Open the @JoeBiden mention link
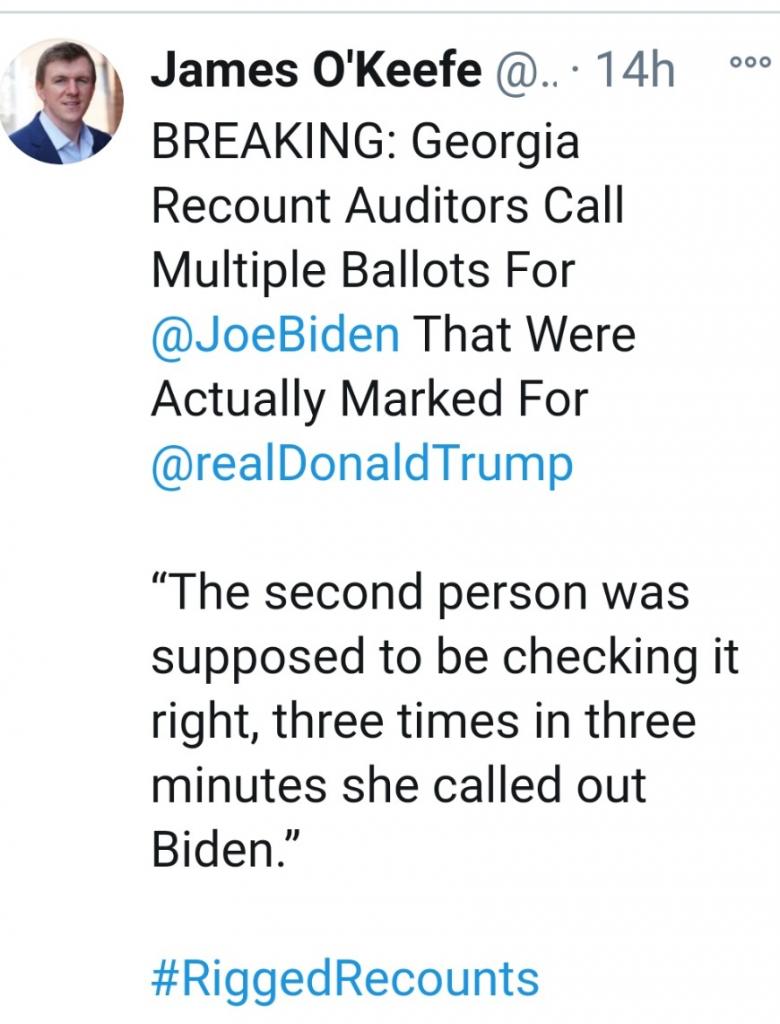The width and height of the screenshot is (780, 1024). point(275,335)
